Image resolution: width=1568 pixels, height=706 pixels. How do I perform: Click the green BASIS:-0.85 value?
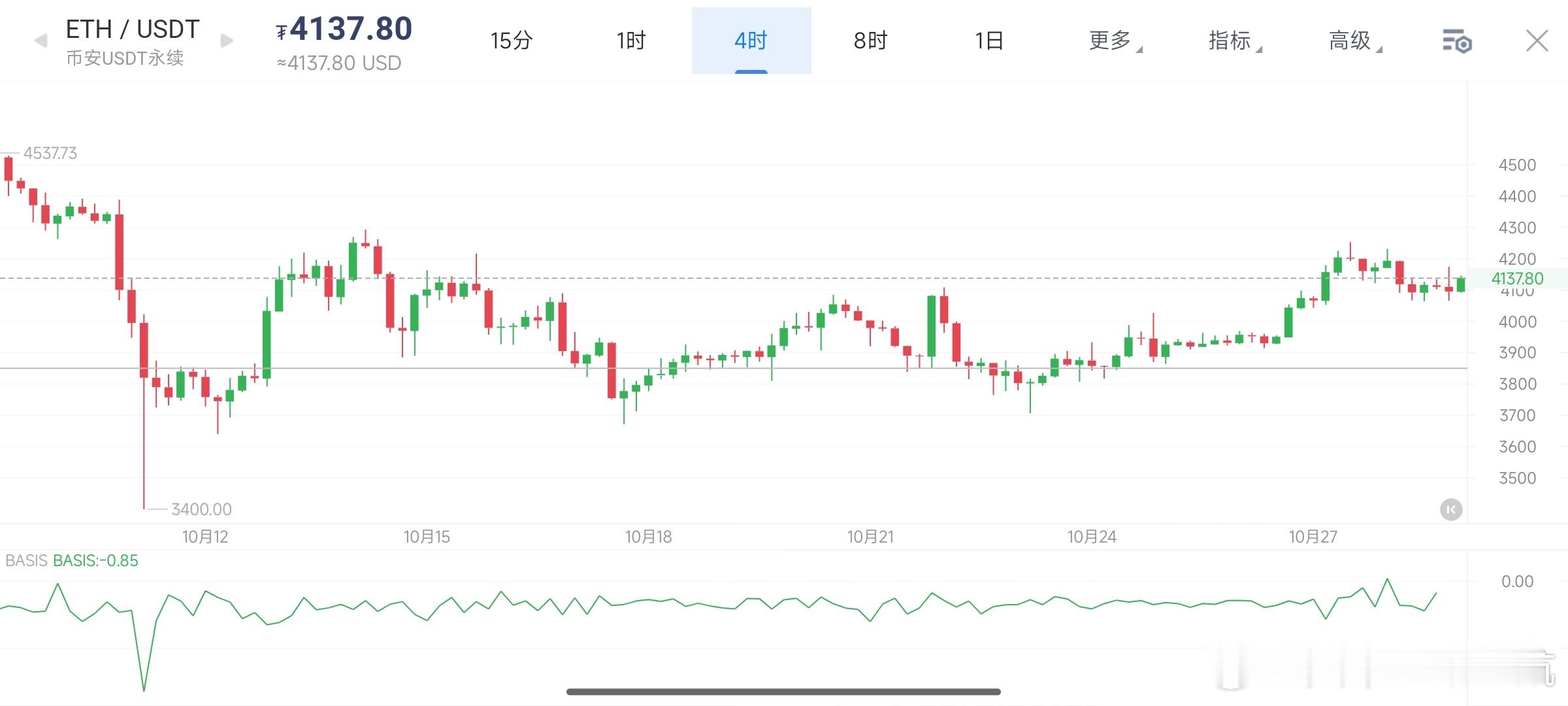click(95, 561)
